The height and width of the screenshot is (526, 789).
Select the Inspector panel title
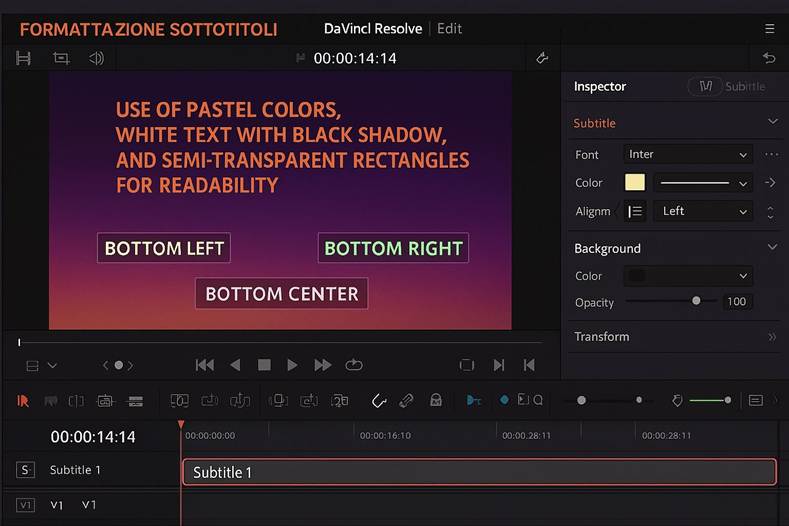pos(600,87)
